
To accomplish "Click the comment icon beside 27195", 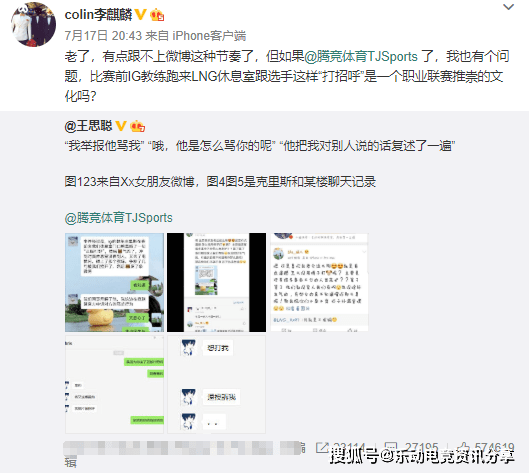I will 391,448.
